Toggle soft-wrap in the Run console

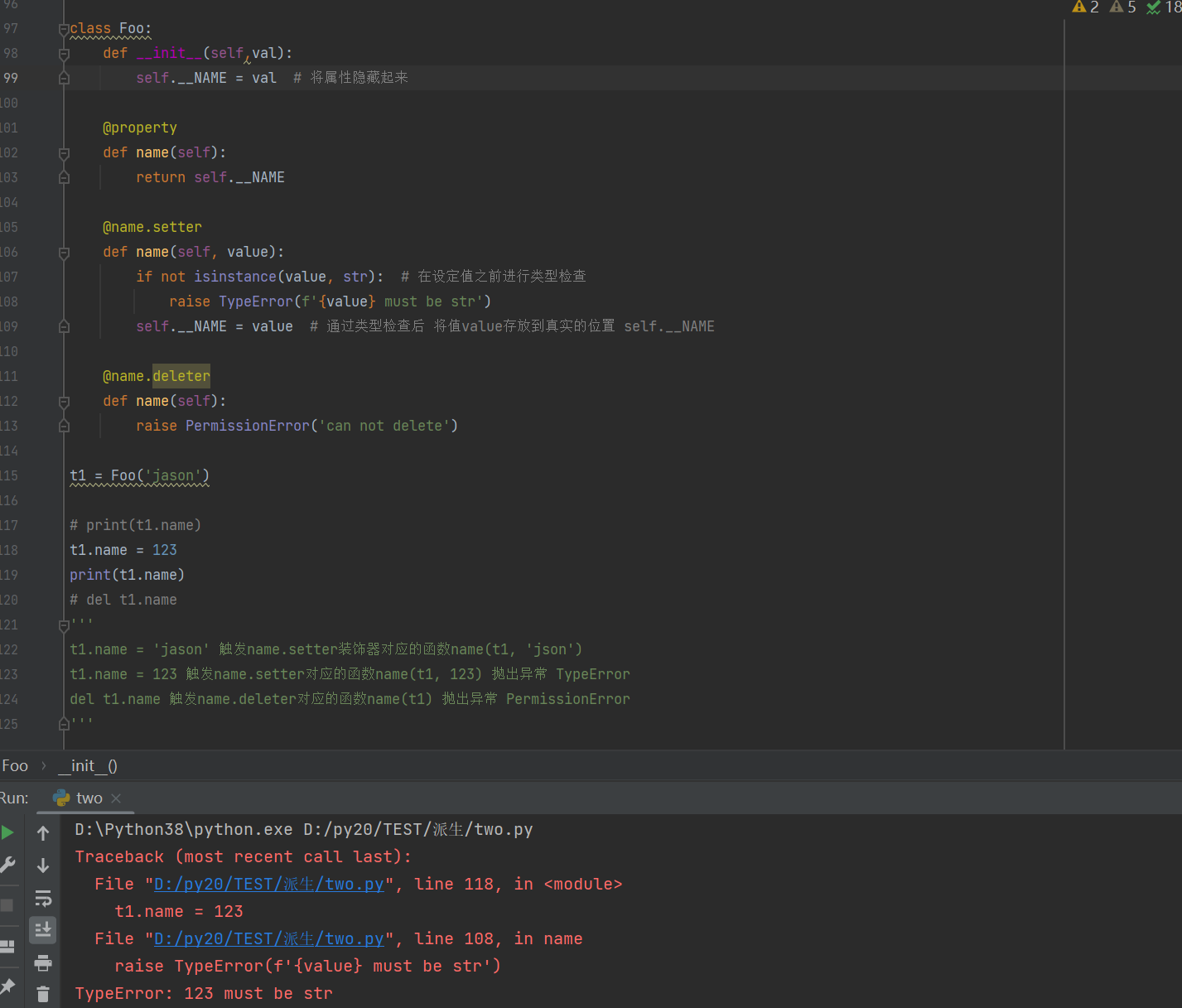43,898
